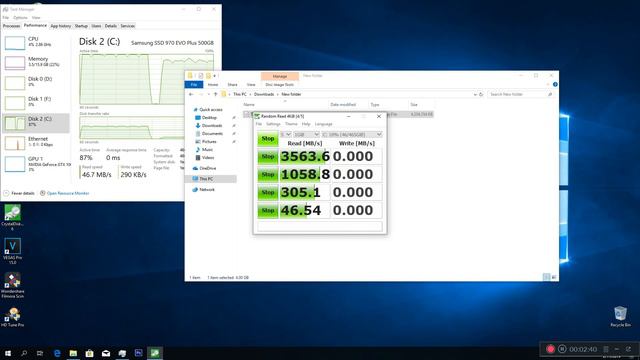640x360 pixels.
Task: Open CrystalDiskMark Help menu
Action: [x=306, y=124]
